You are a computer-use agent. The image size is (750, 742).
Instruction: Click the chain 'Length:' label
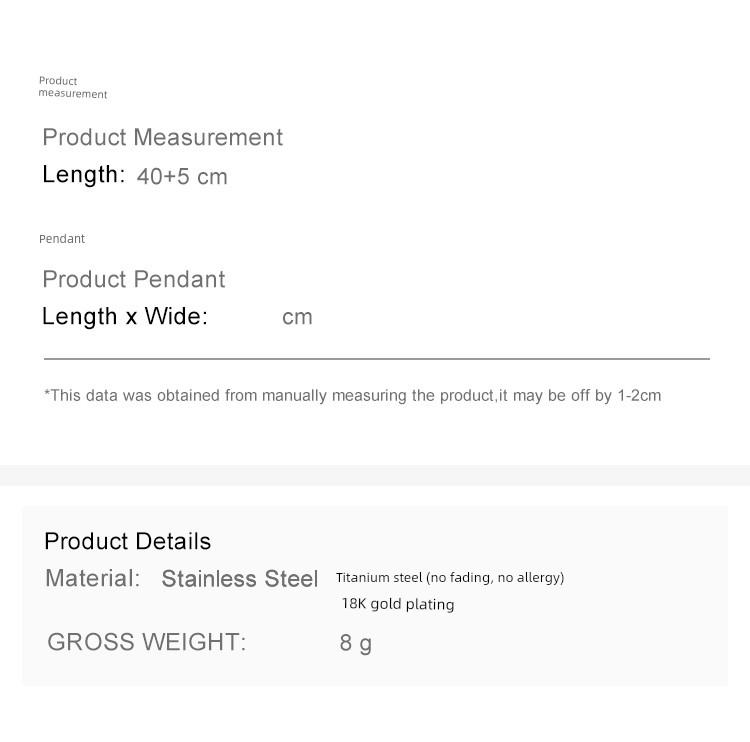pyautogui.click(x=83, y=175)
